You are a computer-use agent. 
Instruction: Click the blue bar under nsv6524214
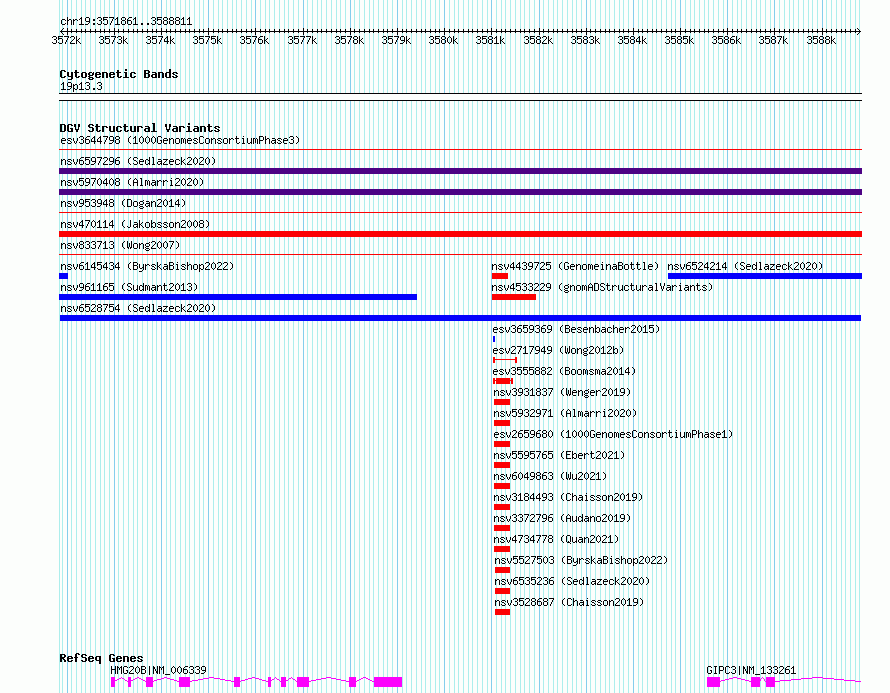coord(765,276)
